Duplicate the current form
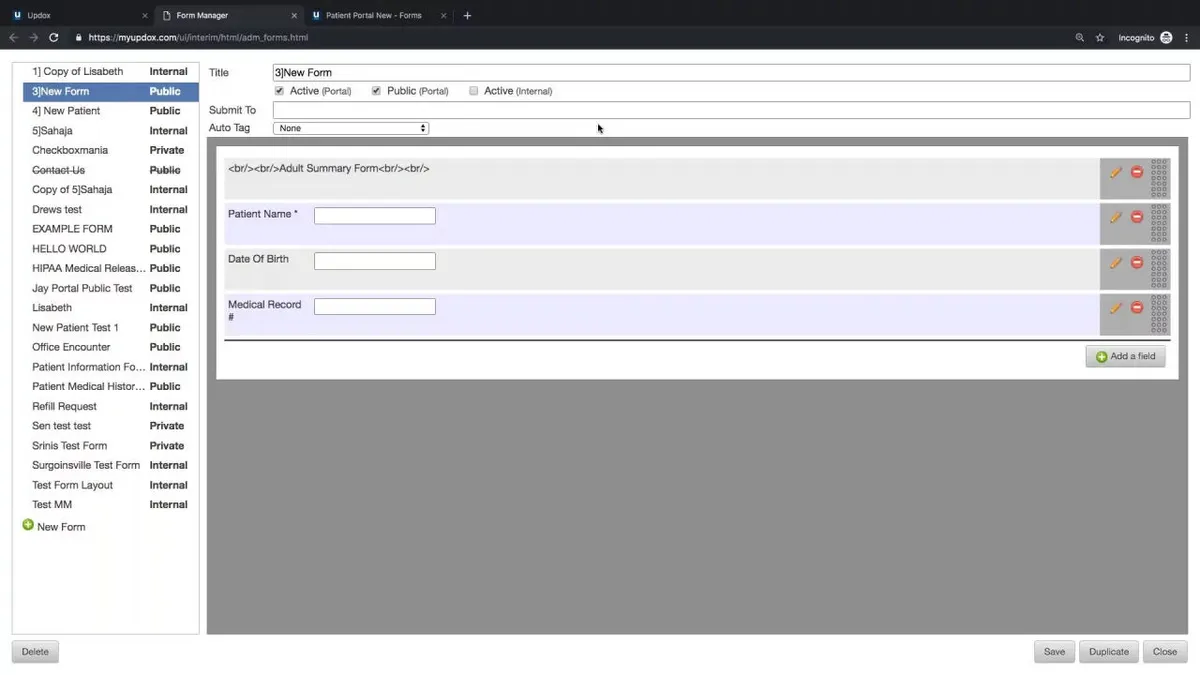1200x675 pixels. (1109, 651)
